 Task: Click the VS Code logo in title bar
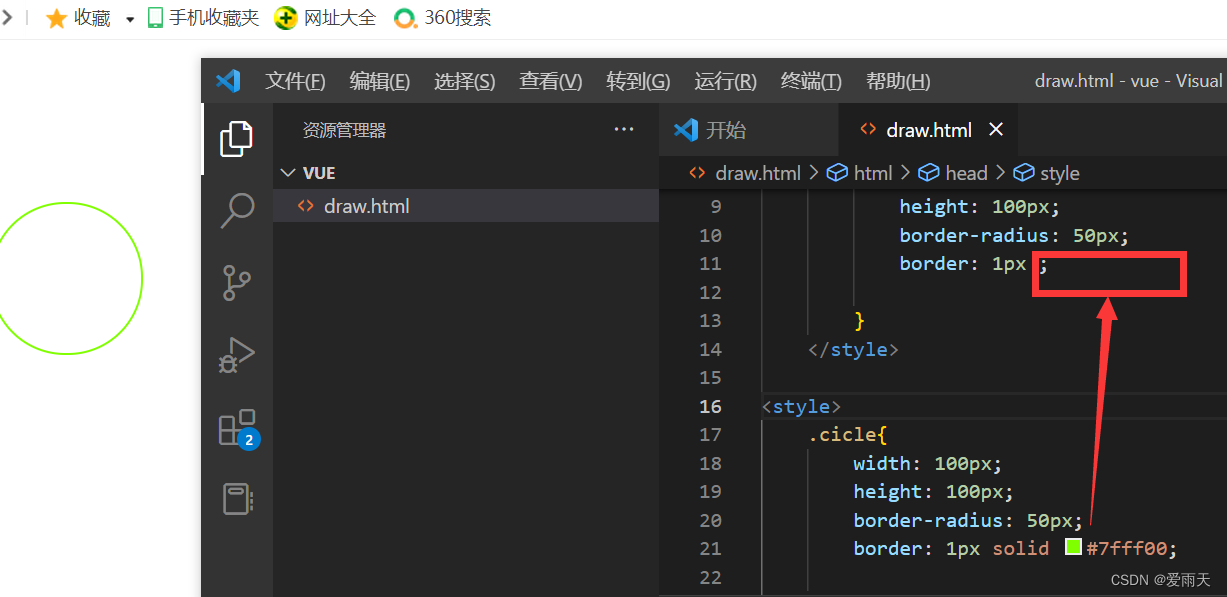click(228, 81)
